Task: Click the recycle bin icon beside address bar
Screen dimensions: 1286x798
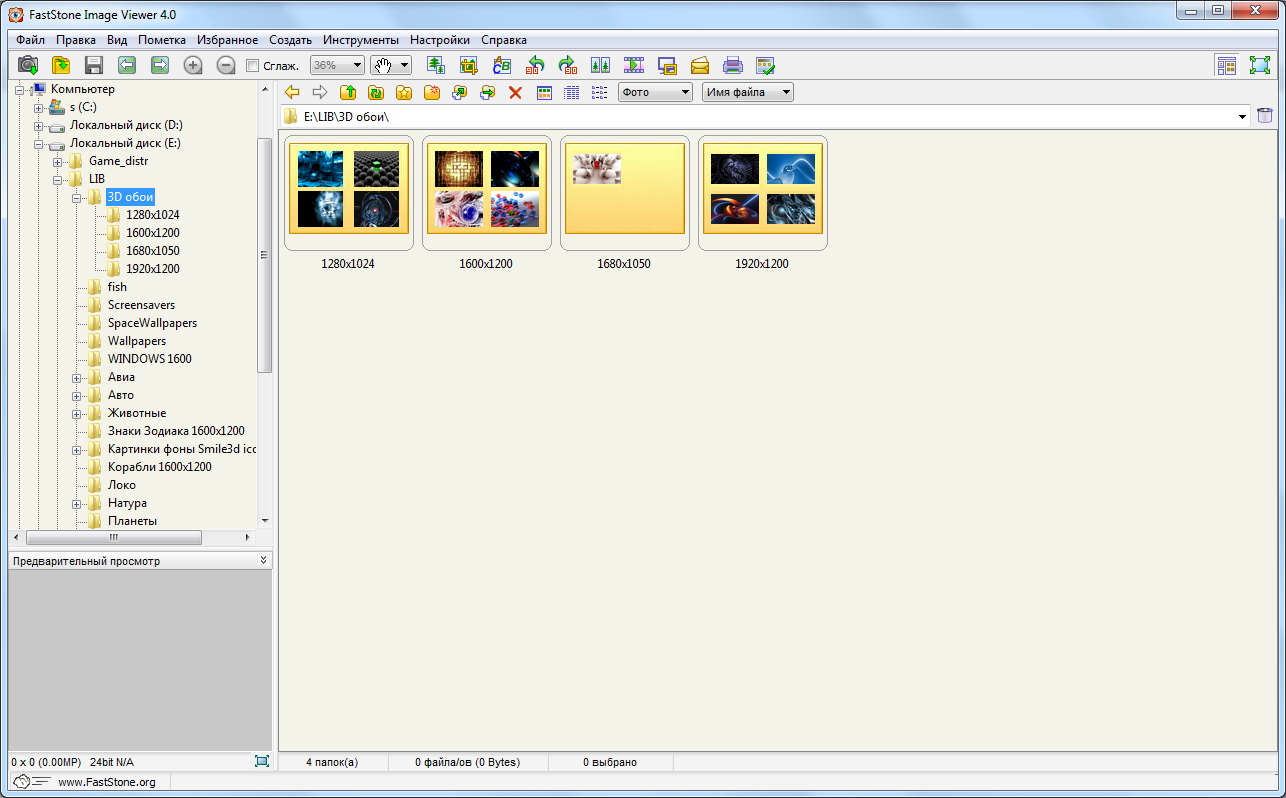Action: point(1265,116)
